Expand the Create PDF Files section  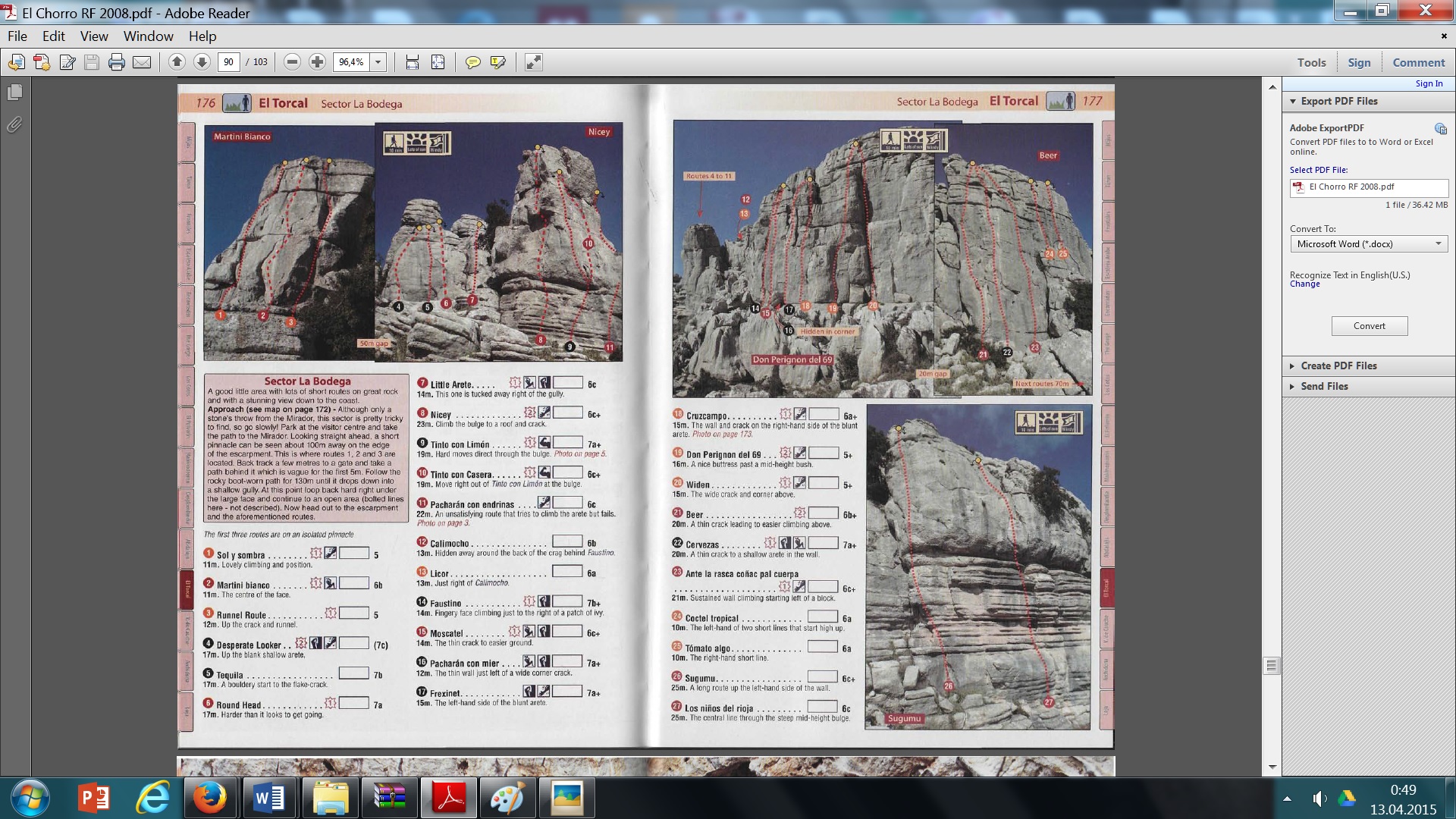pyautogui.click(x=1293, y=366)
